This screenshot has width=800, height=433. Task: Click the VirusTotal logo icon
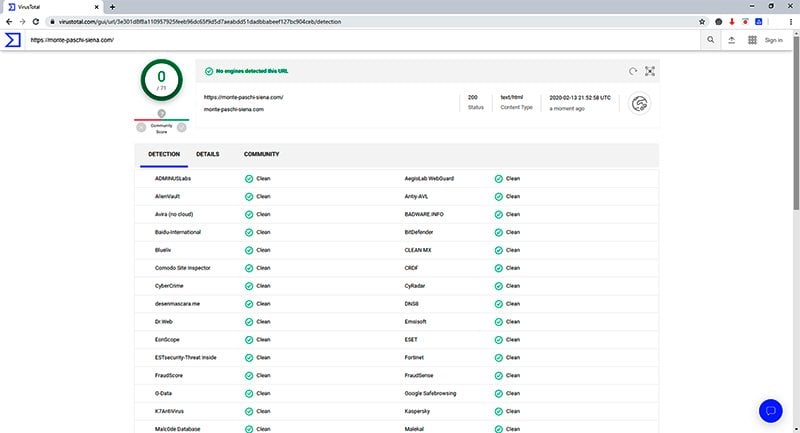pyautogui.click(x=13, y=40)
